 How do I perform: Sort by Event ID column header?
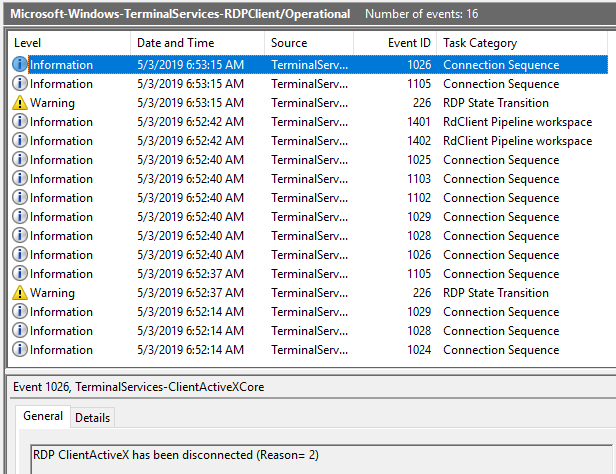(395, 43)
